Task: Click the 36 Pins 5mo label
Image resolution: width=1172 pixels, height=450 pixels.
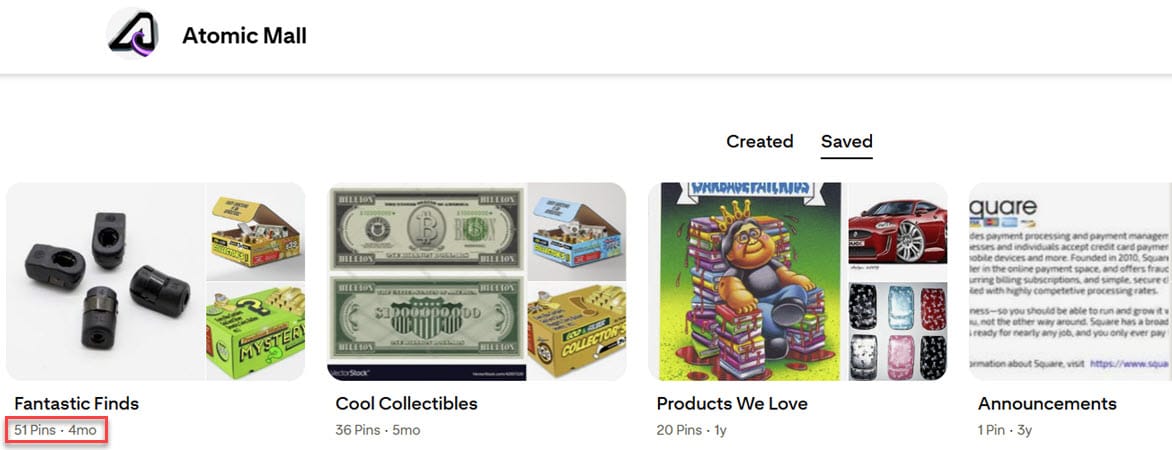Action: coord(377,431)
